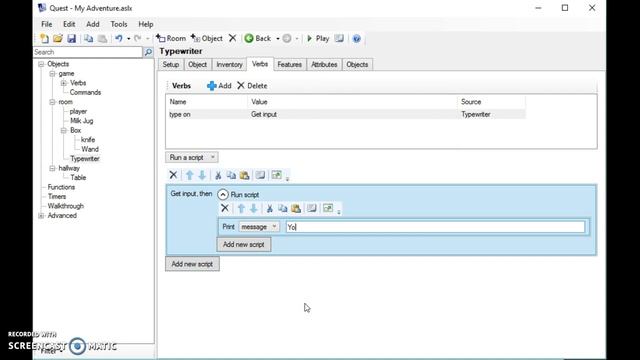
Task: Paste in the inner Run script toolbar
Action: pos(296,208)
